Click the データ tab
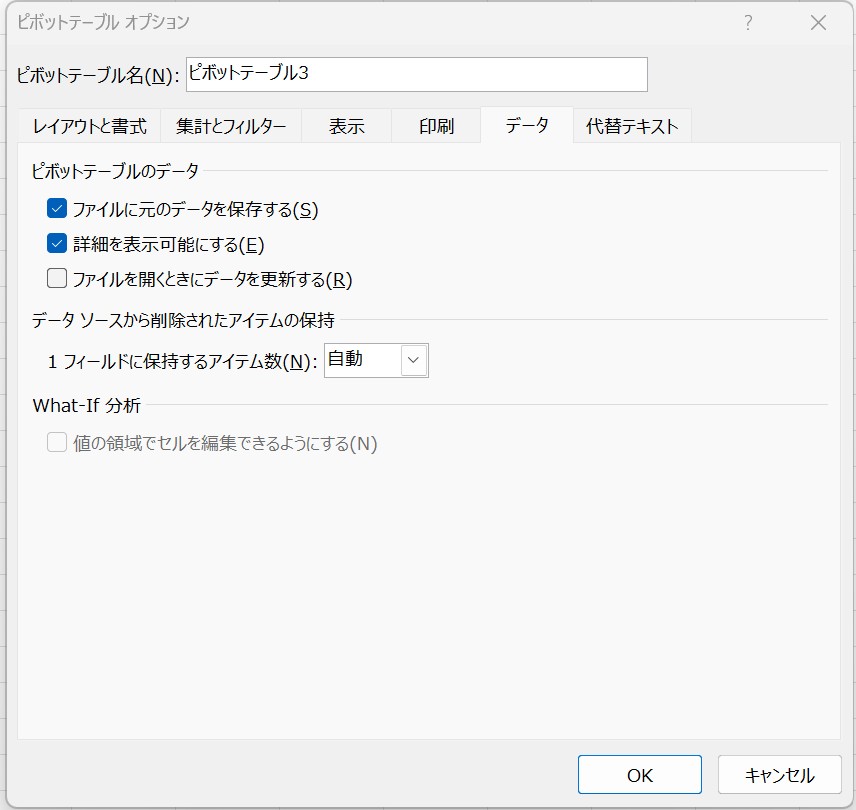 (526, 126)
